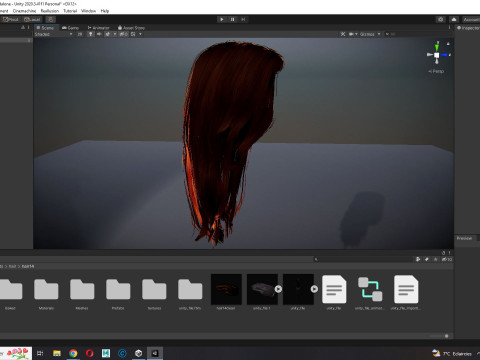This screenshot has width=480, height=360.
Task: Open the component tools wrench icon
Action: [343, 34]
